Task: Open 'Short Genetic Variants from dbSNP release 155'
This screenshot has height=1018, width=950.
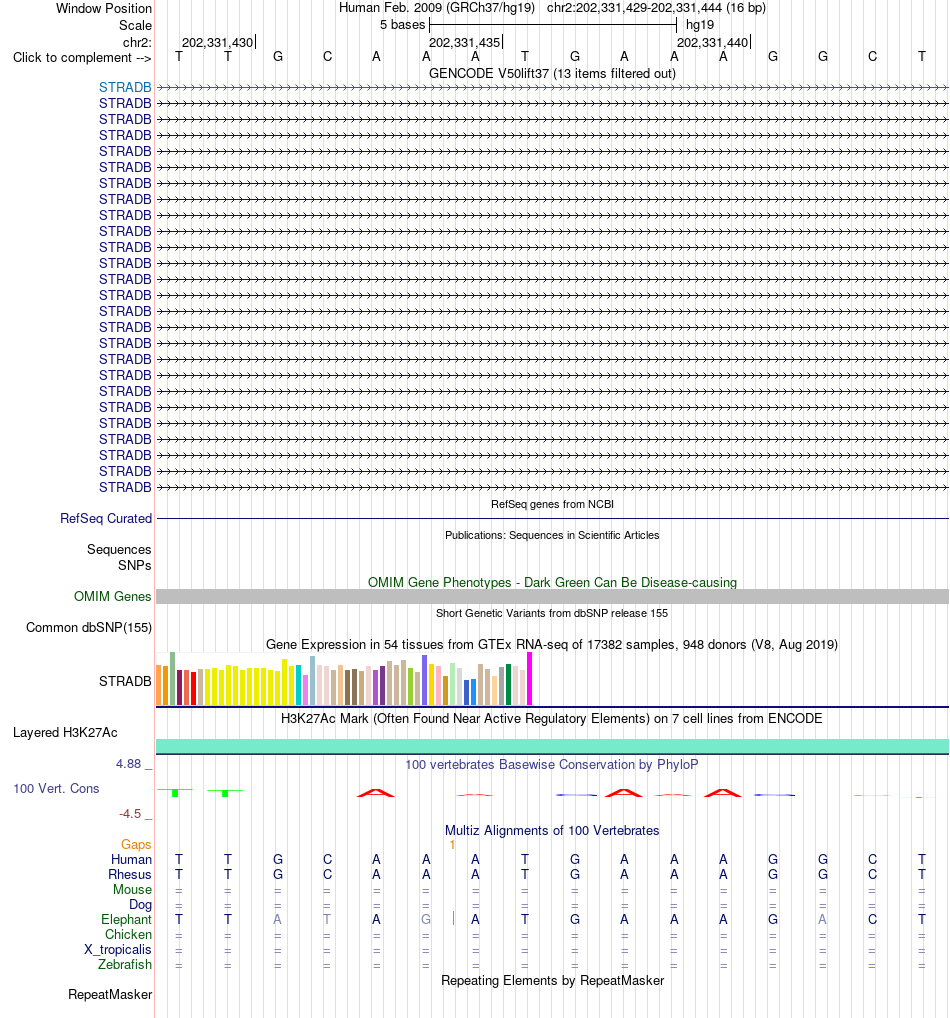Action: 552,613
